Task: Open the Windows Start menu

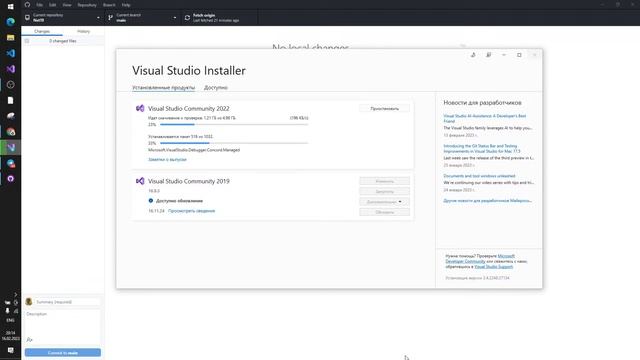Action: [11, 6]
